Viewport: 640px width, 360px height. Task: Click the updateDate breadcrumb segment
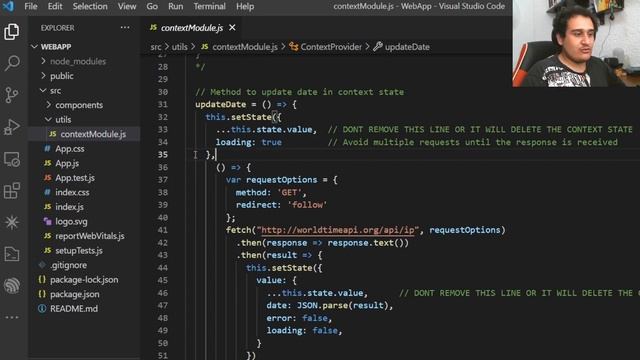tap(407, 47)
